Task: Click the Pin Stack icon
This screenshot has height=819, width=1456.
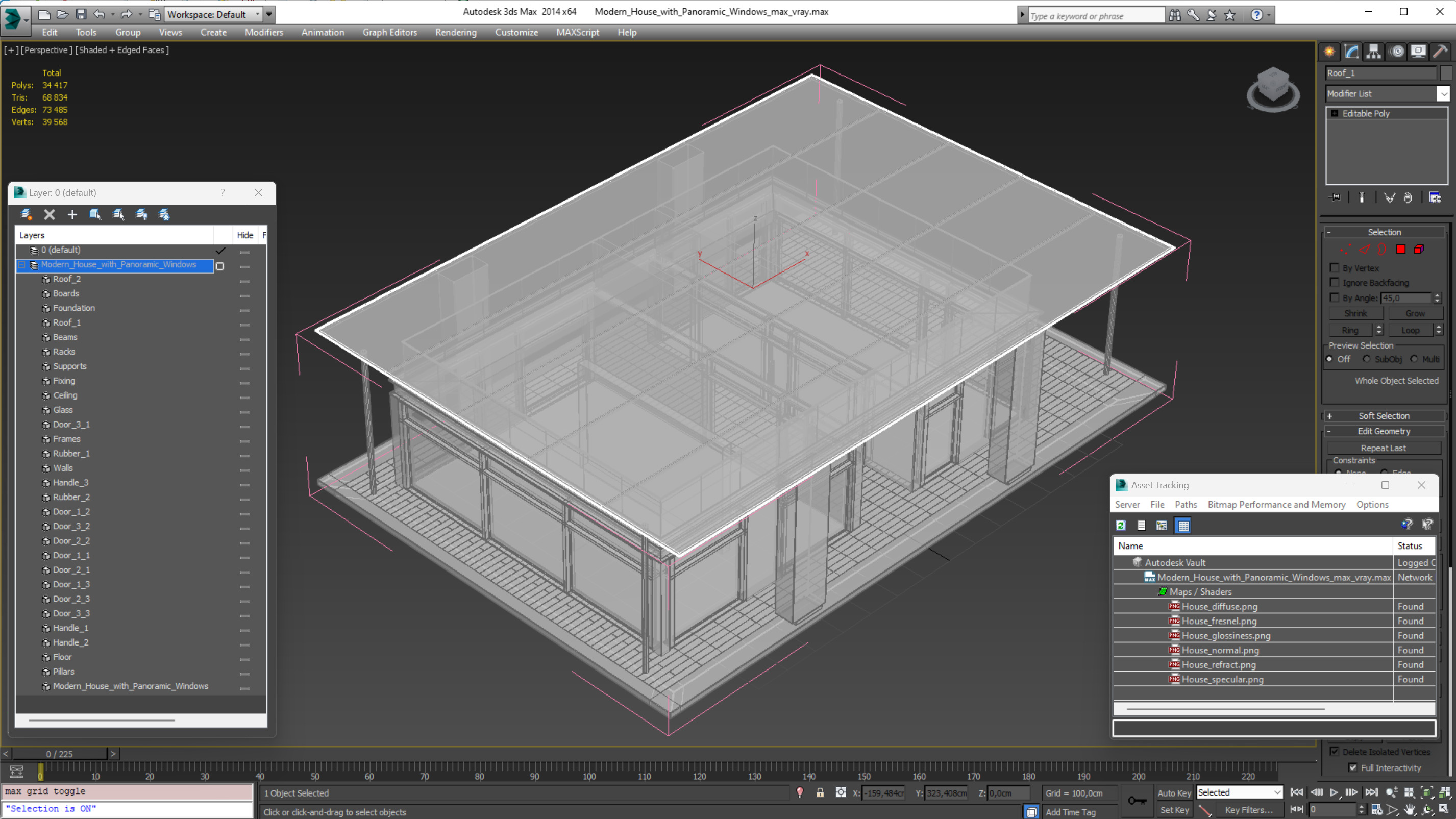Action: 1335,197
